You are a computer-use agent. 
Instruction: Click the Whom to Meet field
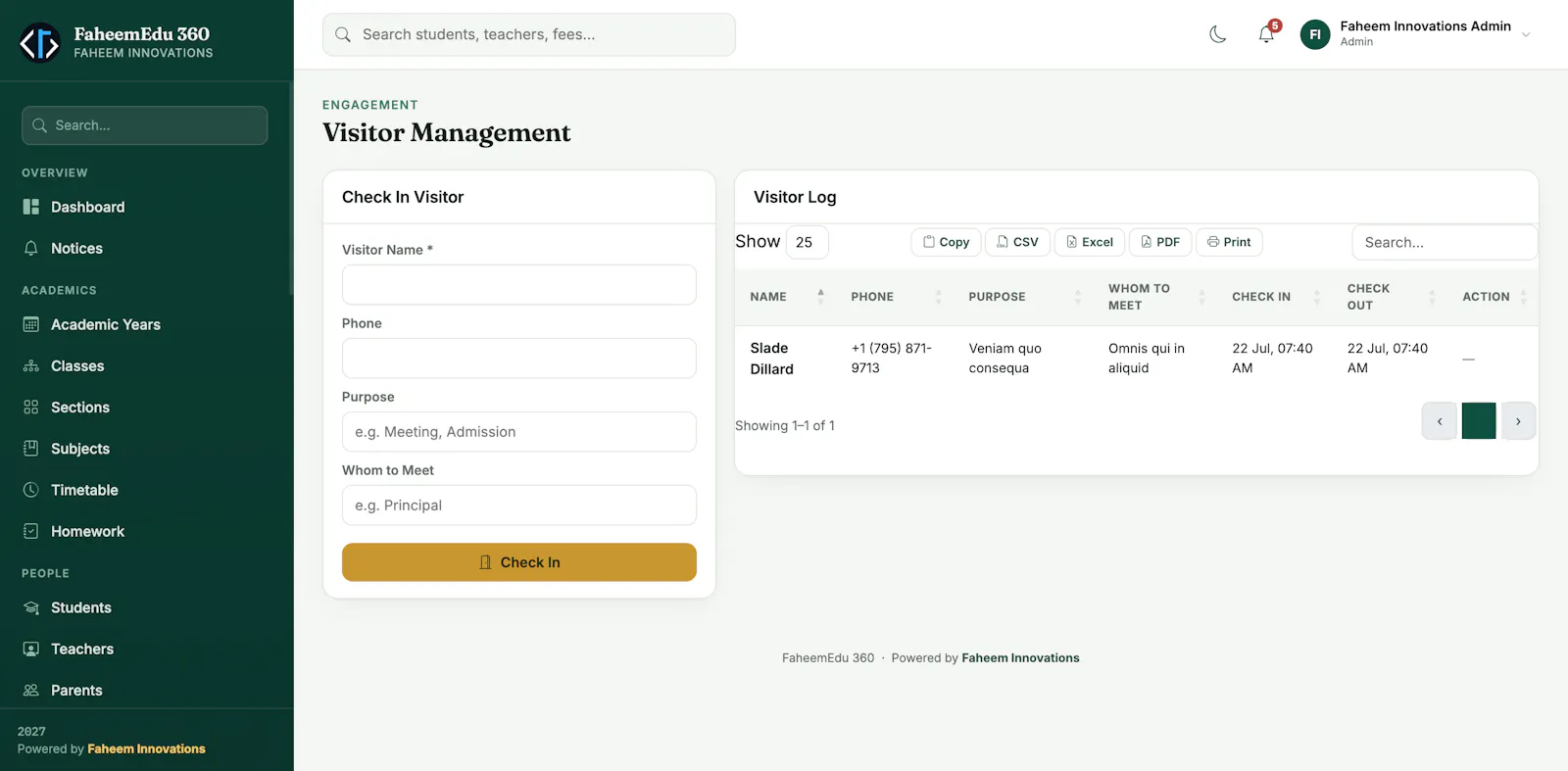point(519,505)
